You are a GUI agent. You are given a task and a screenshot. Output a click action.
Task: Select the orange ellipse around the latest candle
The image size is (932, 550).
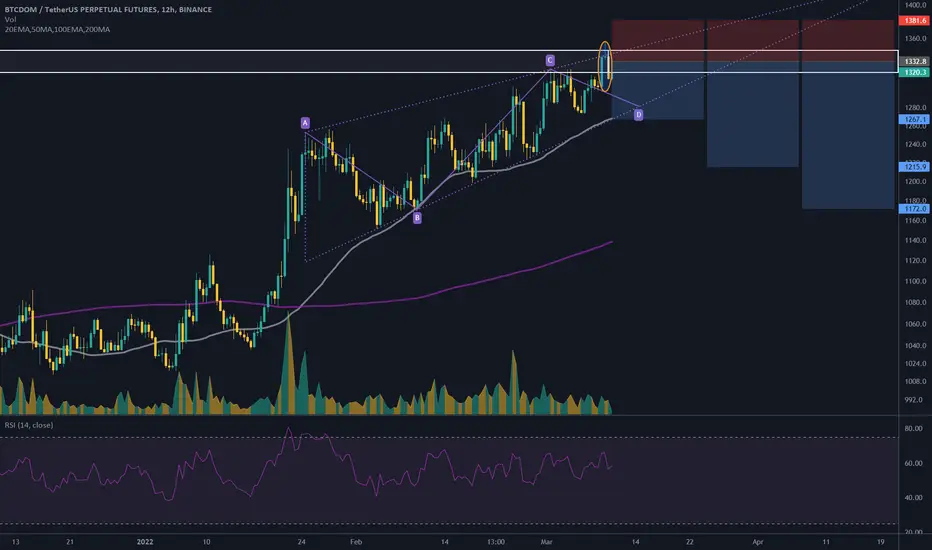click(604, 67)
